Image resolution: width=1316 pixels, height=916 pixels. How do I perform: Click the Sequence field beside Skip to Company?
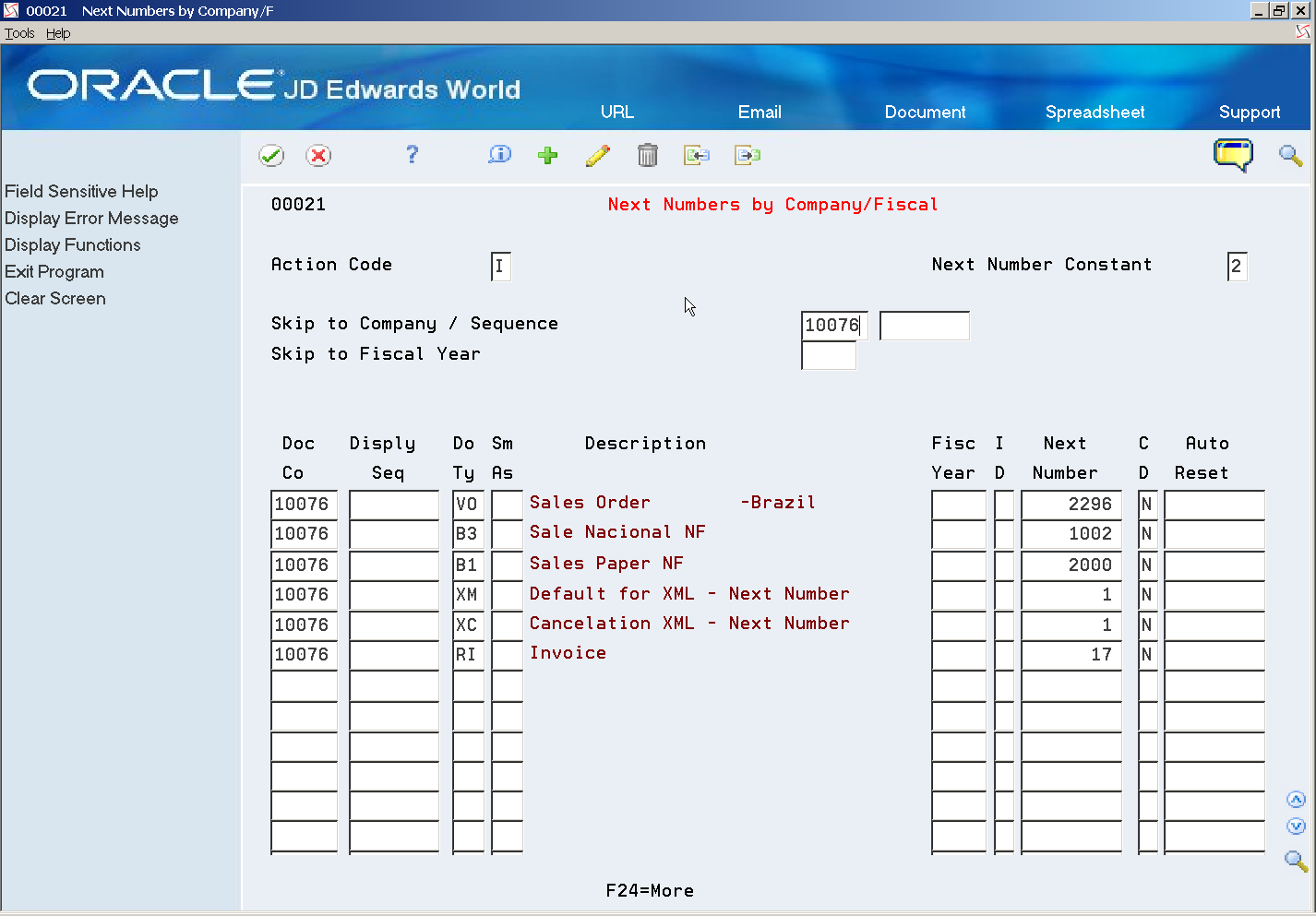click(x=925, y=326)
